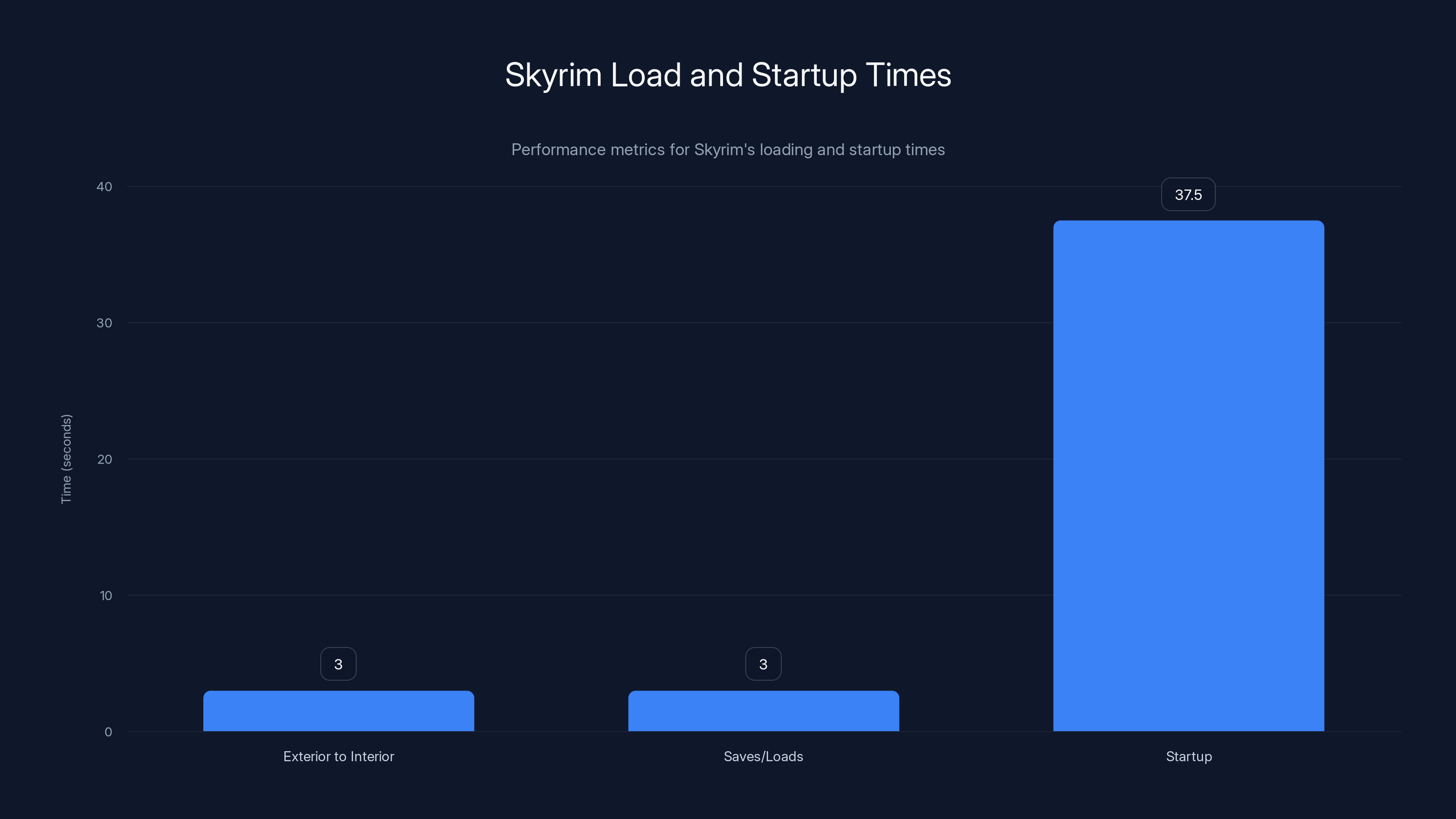Viewport: 1456px width, 819px height.
Task: Click the Saves/Loads bar
Action: (x=763, y=711)
